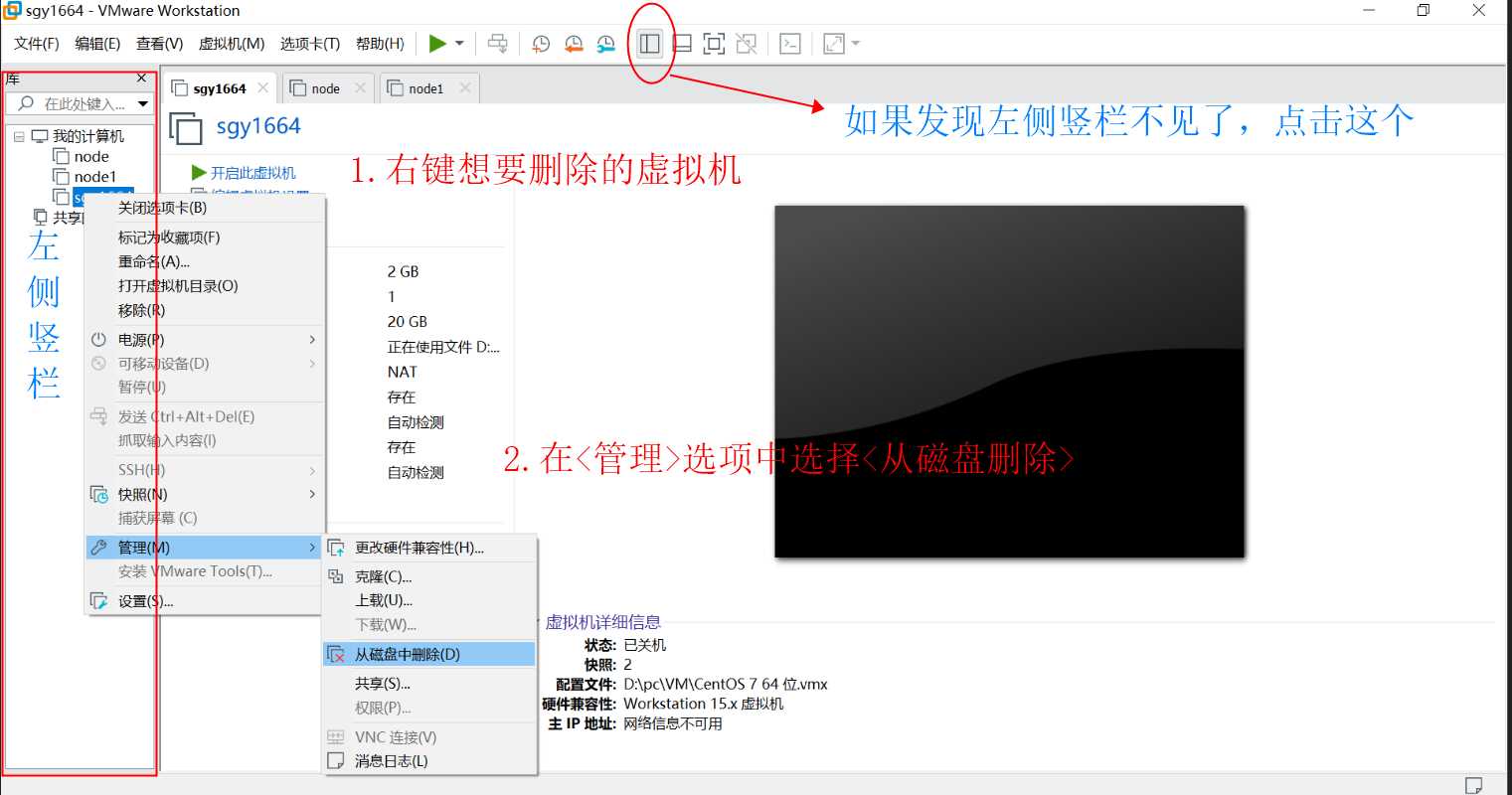Choose 重命名(A)... in context menu

(206, 261)
